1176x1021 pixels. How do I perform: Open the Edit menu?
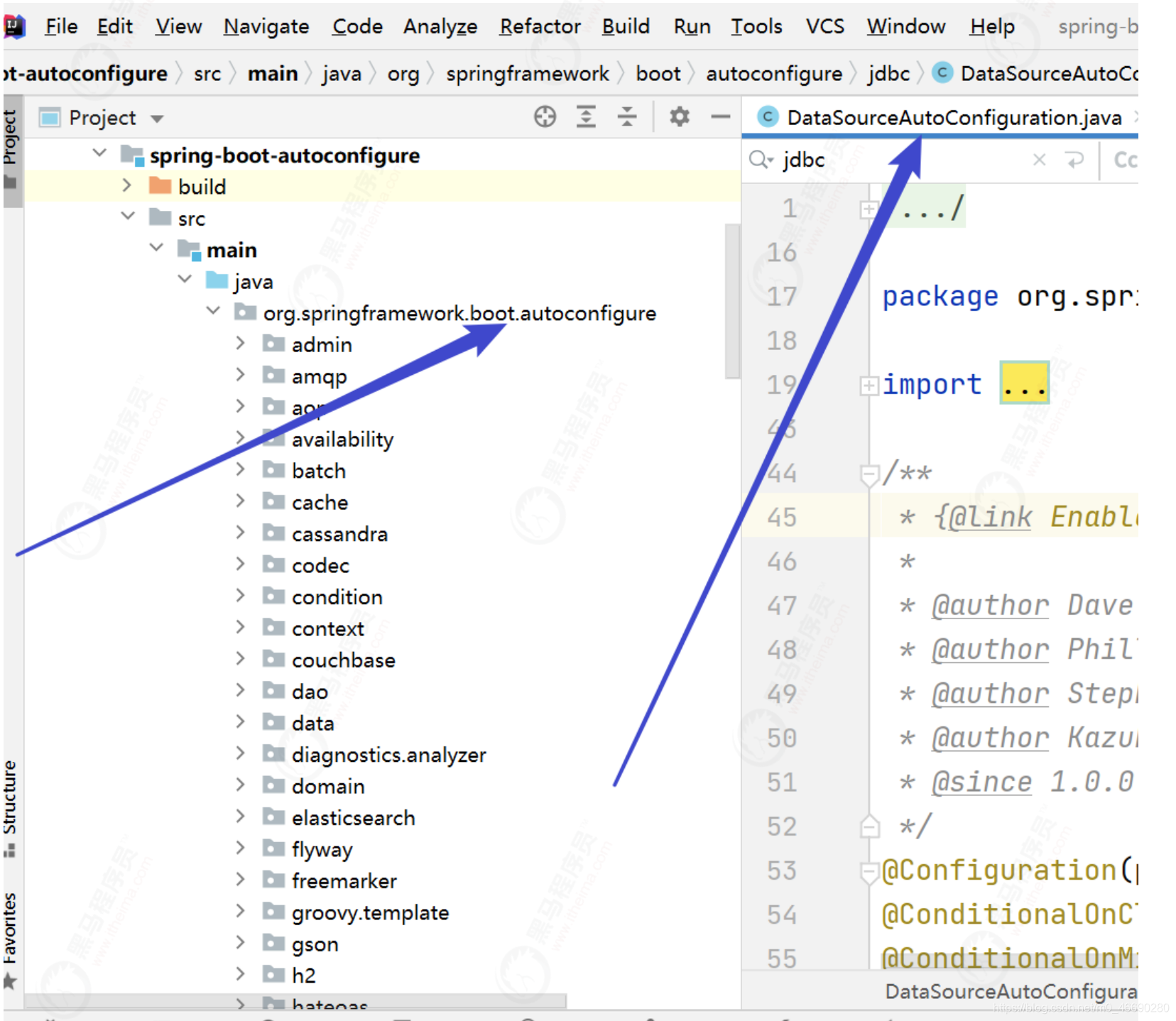(114, 26)
